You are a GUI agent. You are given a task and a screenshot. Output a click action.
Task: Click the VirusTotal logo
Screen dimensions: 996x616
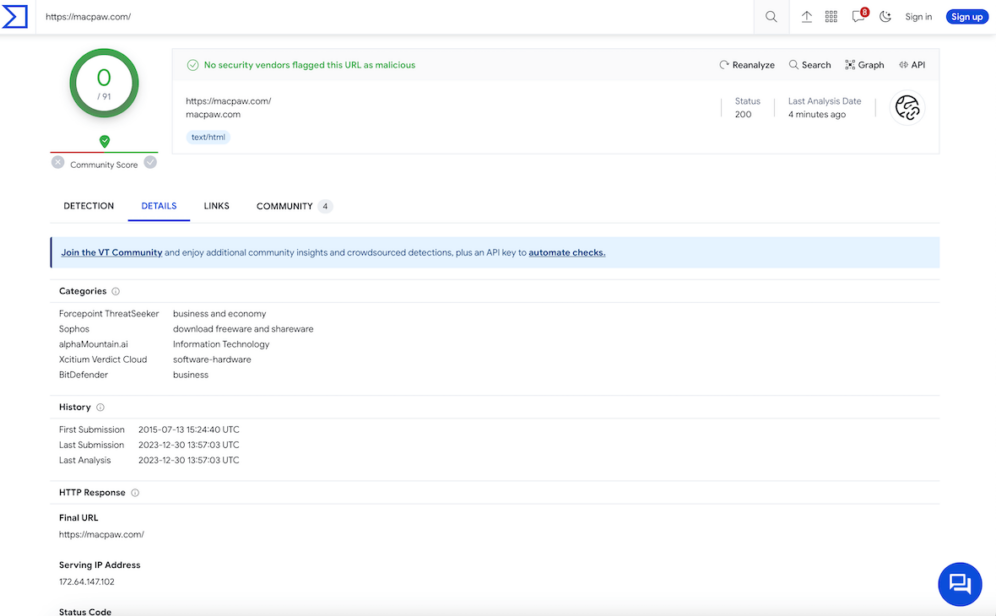(16, 16)
